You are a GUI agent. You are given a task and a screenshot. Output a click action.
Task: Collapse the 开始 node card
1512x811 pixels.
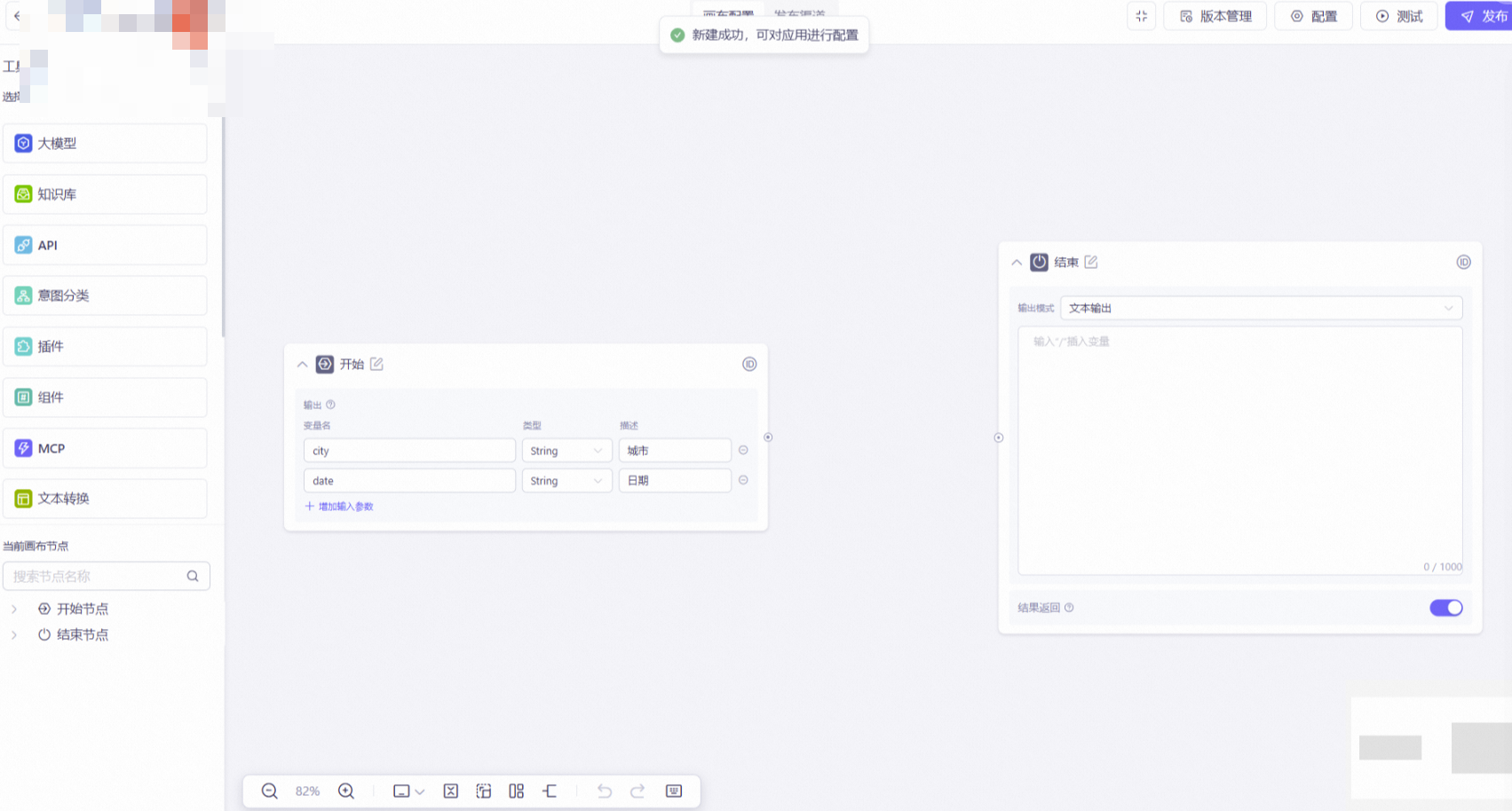tap(302, 364)
